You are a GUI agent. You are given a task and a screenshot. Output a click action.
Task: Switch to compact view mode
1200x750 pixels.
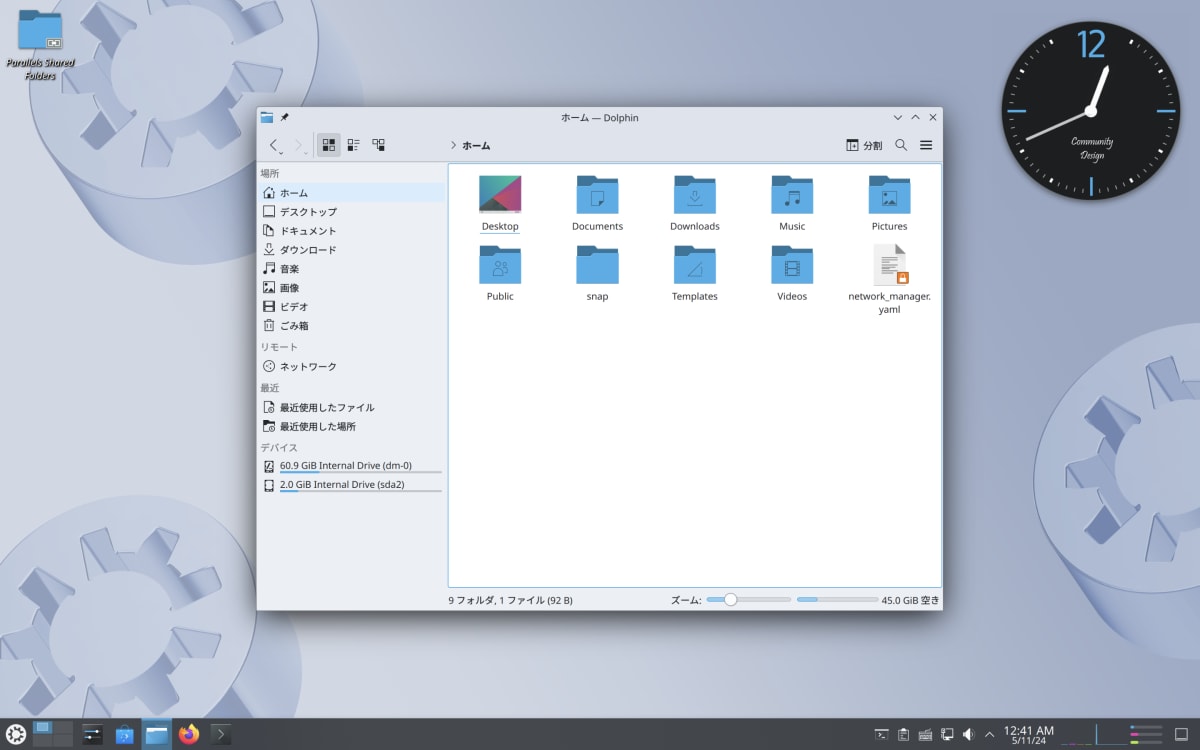tap(353, 145)
